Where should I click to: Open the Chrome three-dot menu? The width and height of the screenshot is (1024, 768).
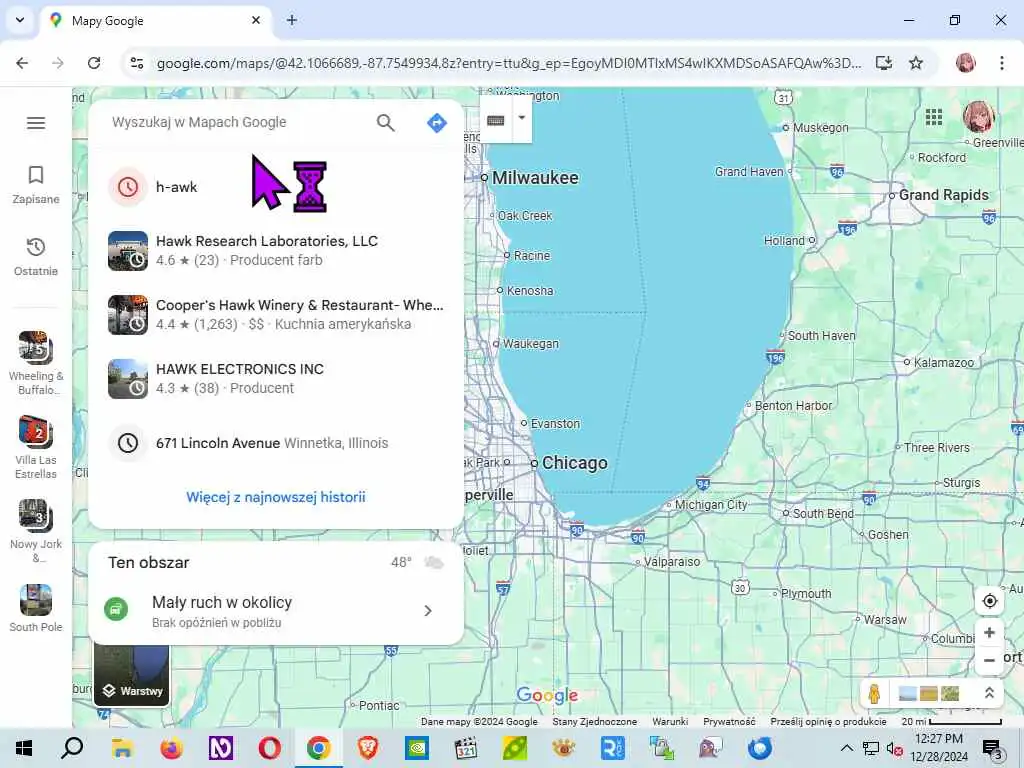click(x=1002, y=63)
